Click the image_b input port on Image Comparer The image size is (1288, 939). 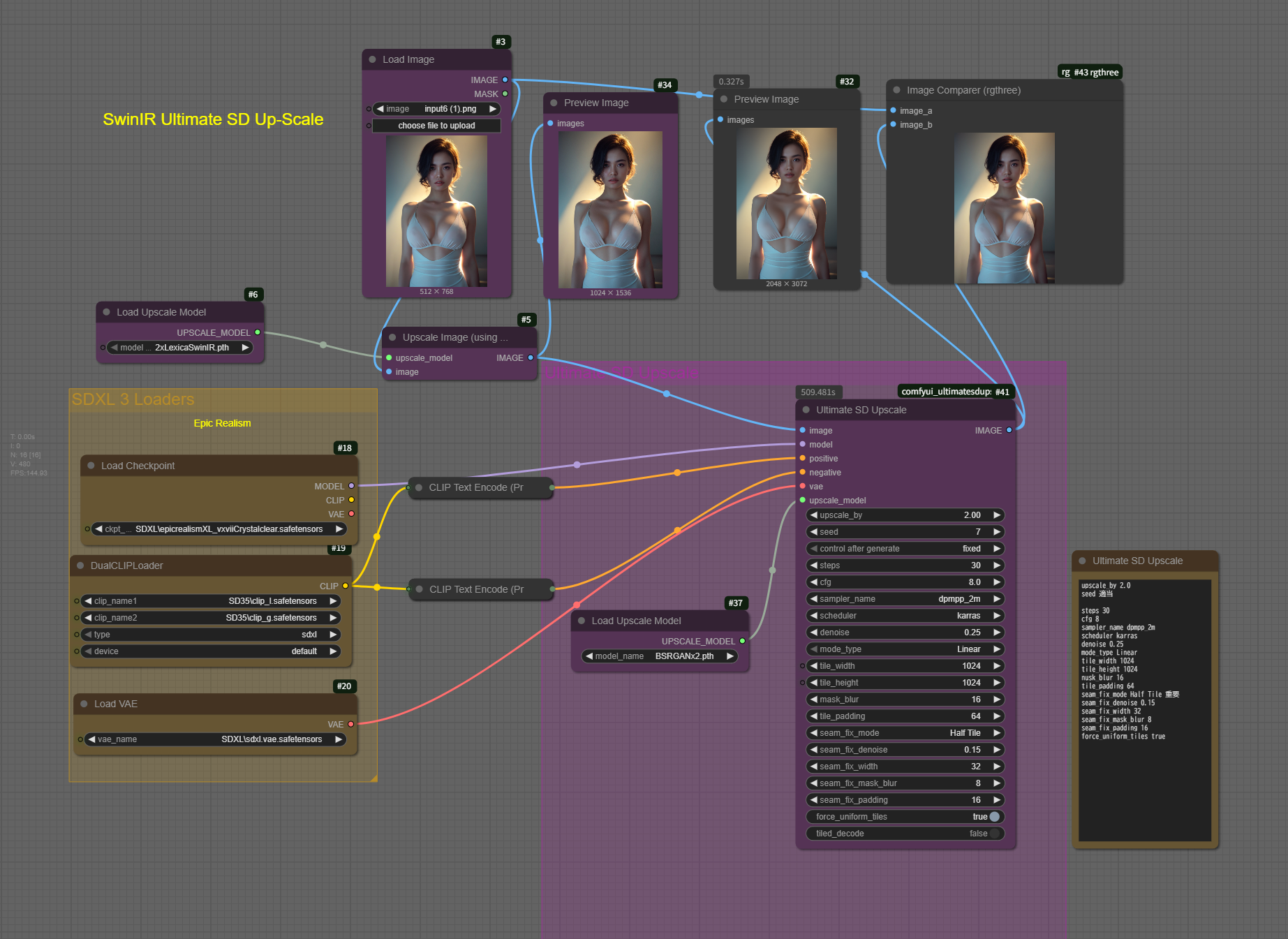pyautogui.click(x=893, y=125)
